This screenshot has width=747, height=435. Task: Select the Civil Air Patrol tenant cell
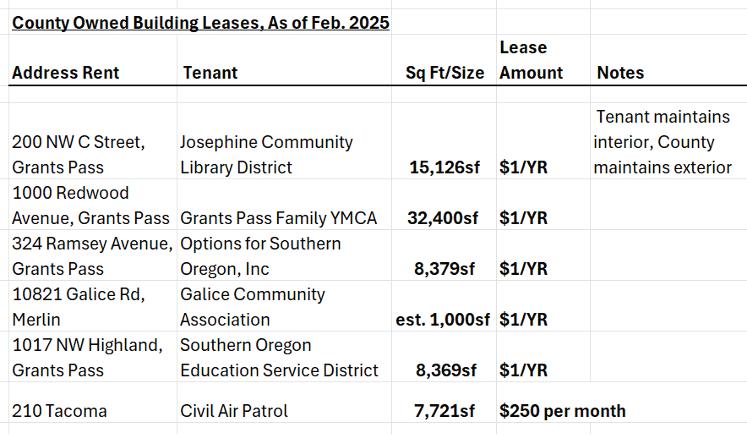[x=233, y=411]
